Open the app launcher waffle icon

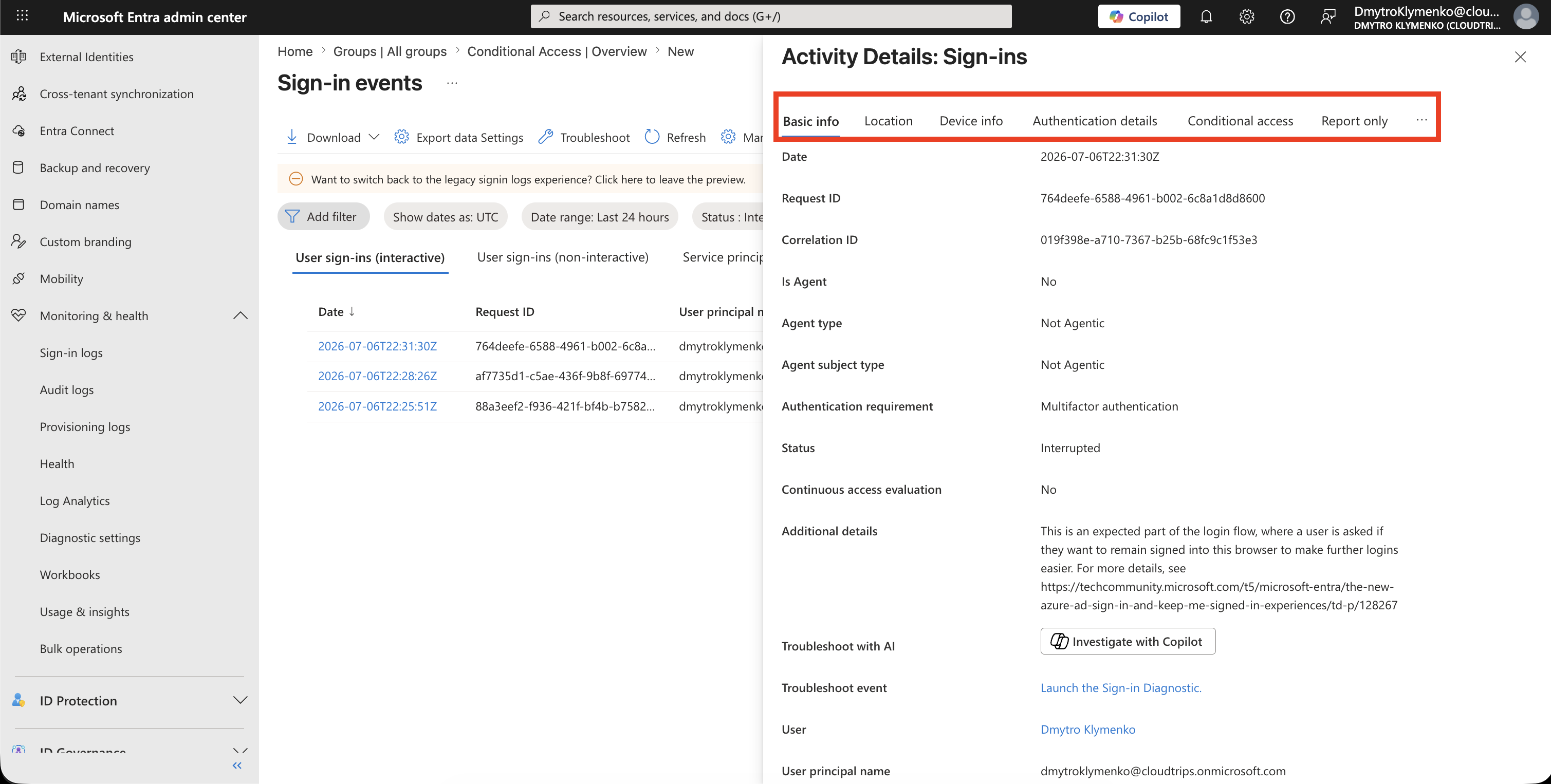coord(22,16)
